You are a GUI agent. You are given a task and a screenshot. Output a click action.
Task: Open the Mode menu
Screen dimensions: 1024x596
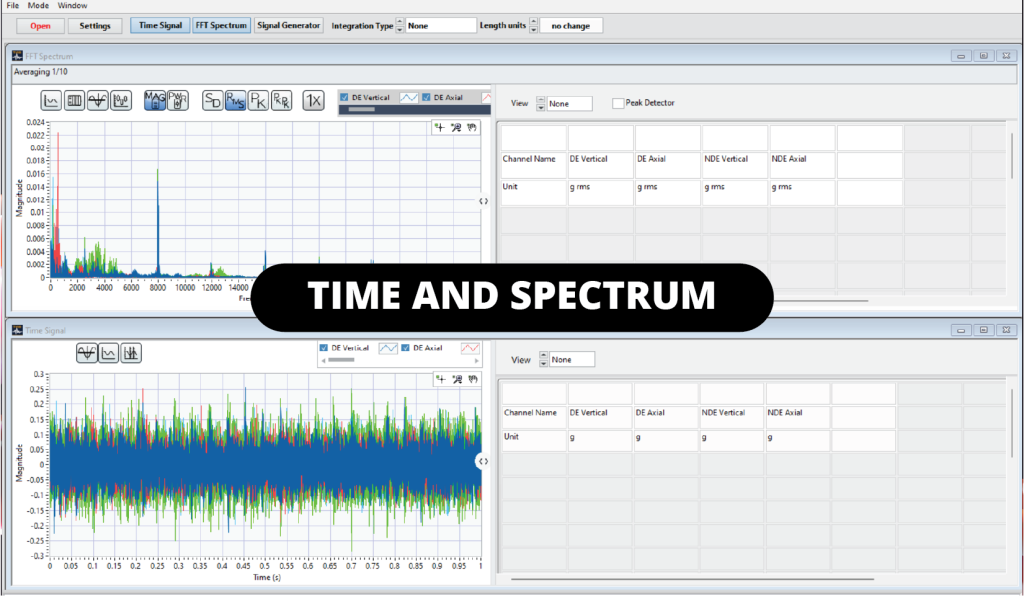(x=38, y=5)
